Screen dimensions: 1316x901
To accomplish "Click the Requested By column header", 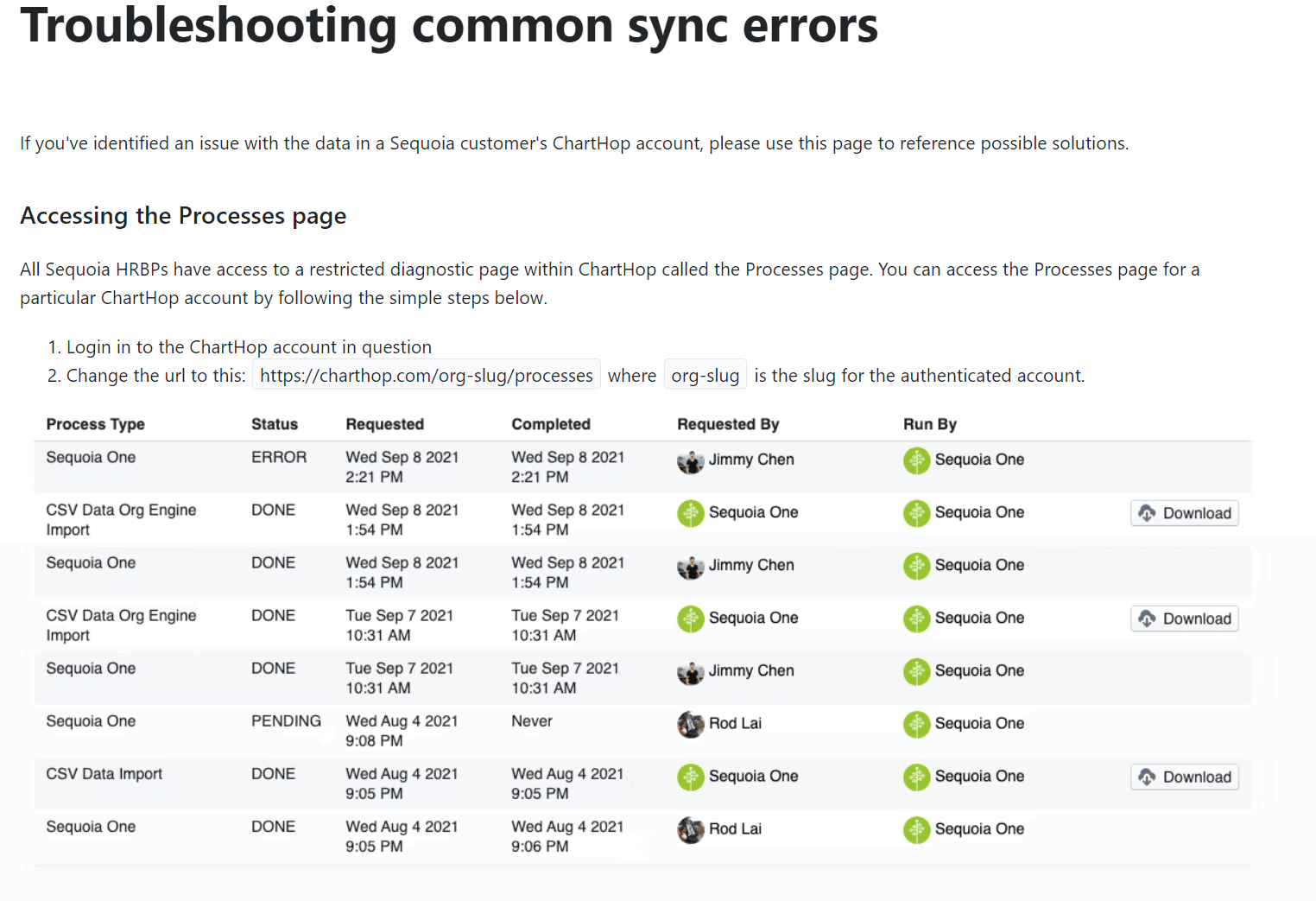I will pyautogui.click(x=728, y=424).
